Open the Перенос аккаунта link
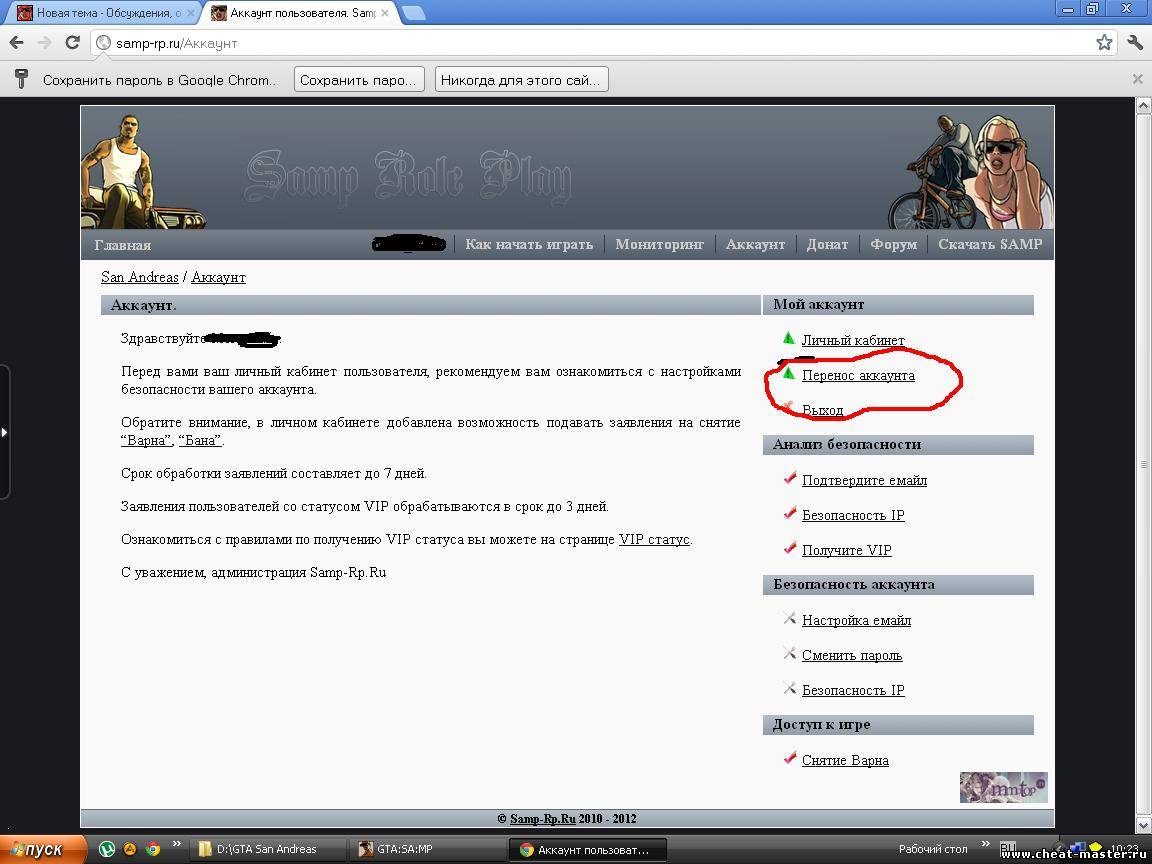 (858, 375)
